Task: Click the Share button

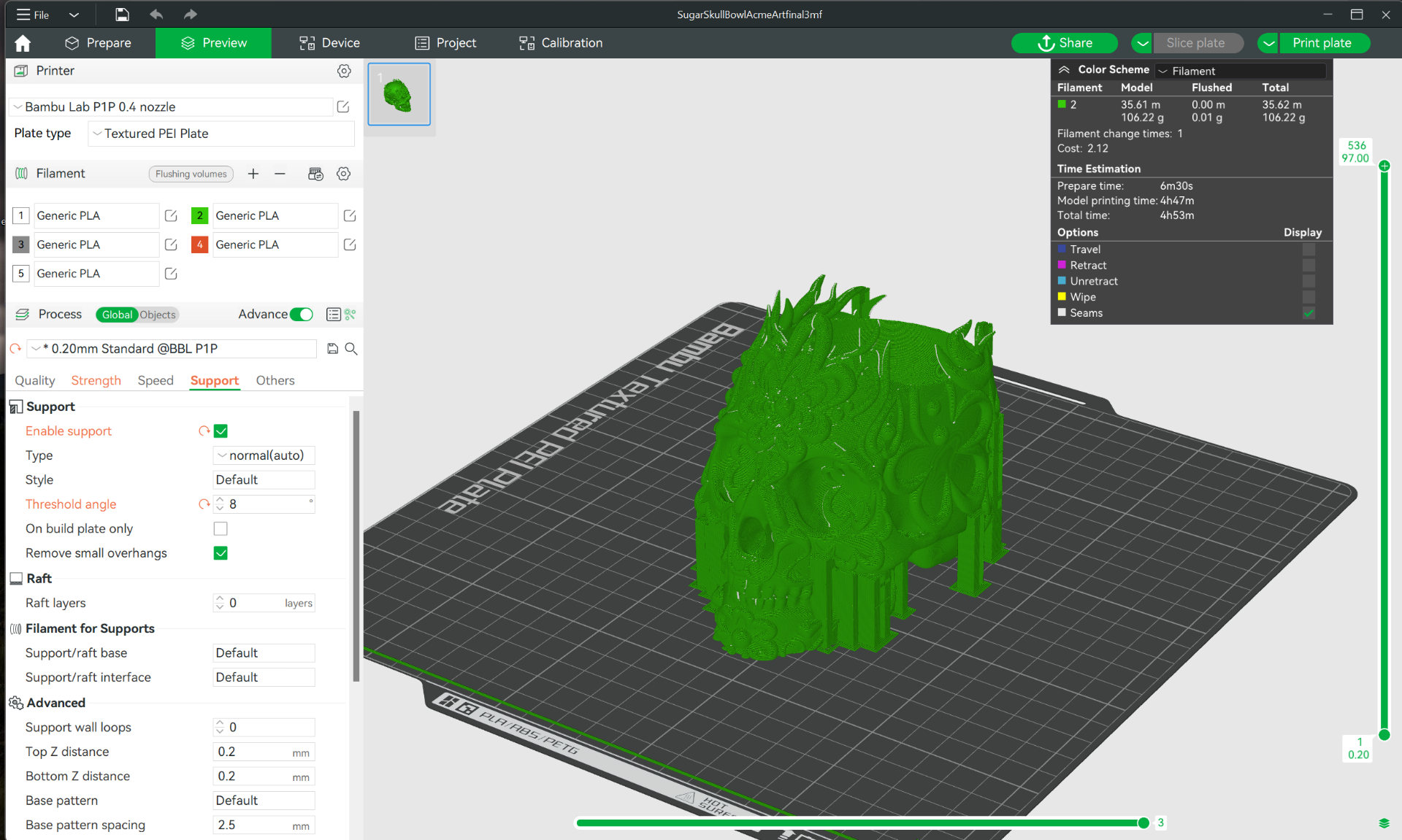Action: point(1065,43)
